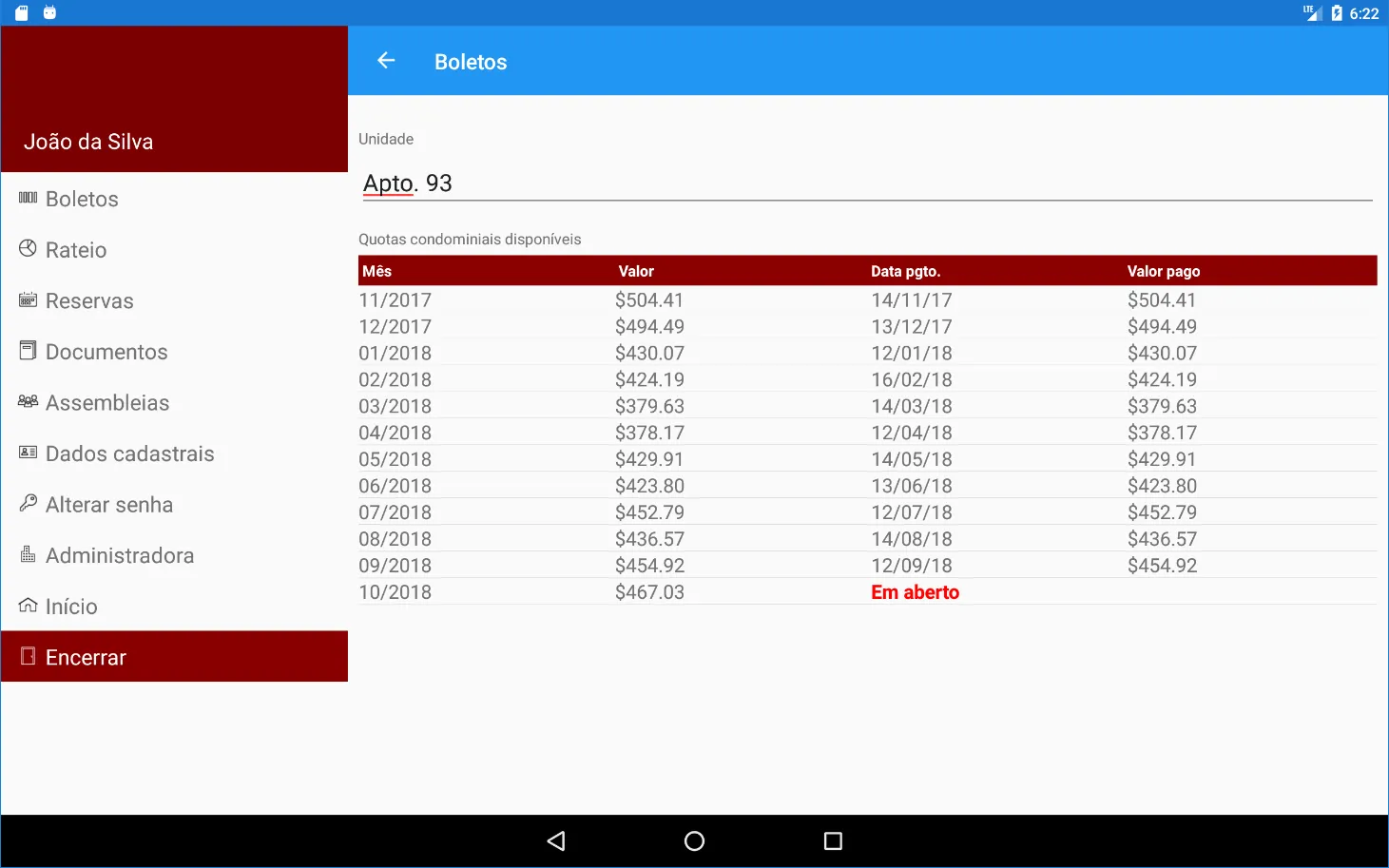The width and height of the screenshot is (1389, 868).
Task: Tap Android back navigation triangle
Action: point(556,841)
